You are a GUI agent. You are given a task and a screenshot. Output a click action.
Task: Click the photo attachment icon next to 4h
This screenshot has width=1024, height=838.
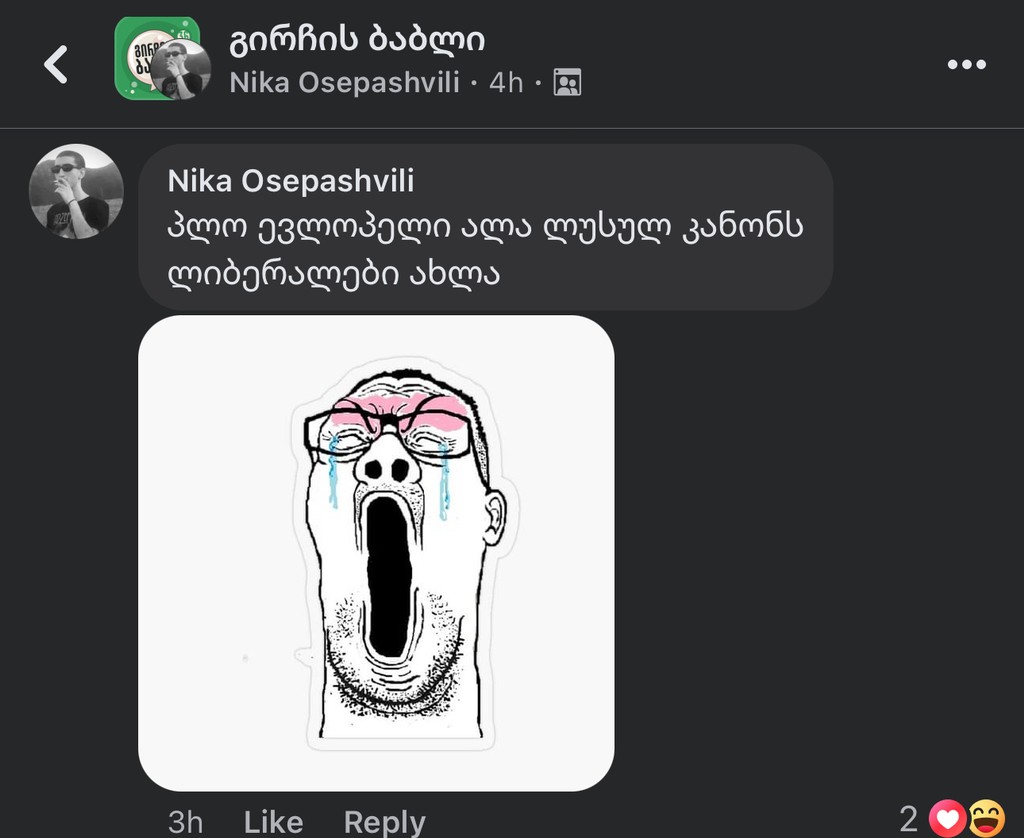tap(568, 84)
